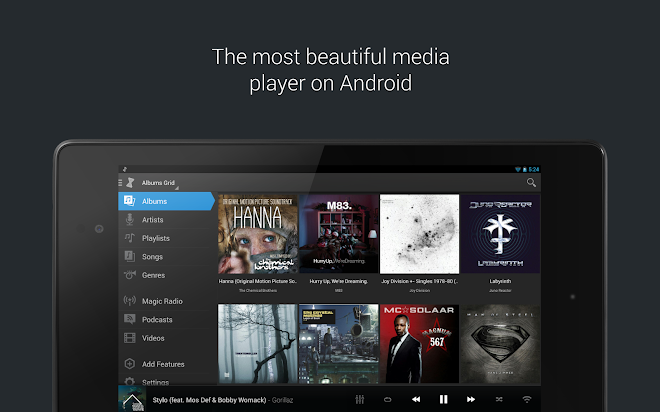Pause the current song
660x412 pixels.
444,399
